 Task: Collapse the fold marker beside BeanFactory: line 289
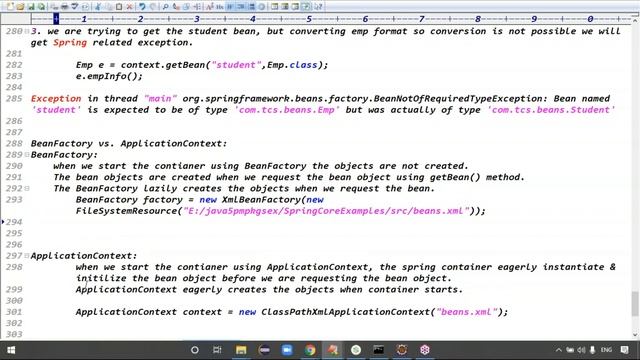[27, 155]
